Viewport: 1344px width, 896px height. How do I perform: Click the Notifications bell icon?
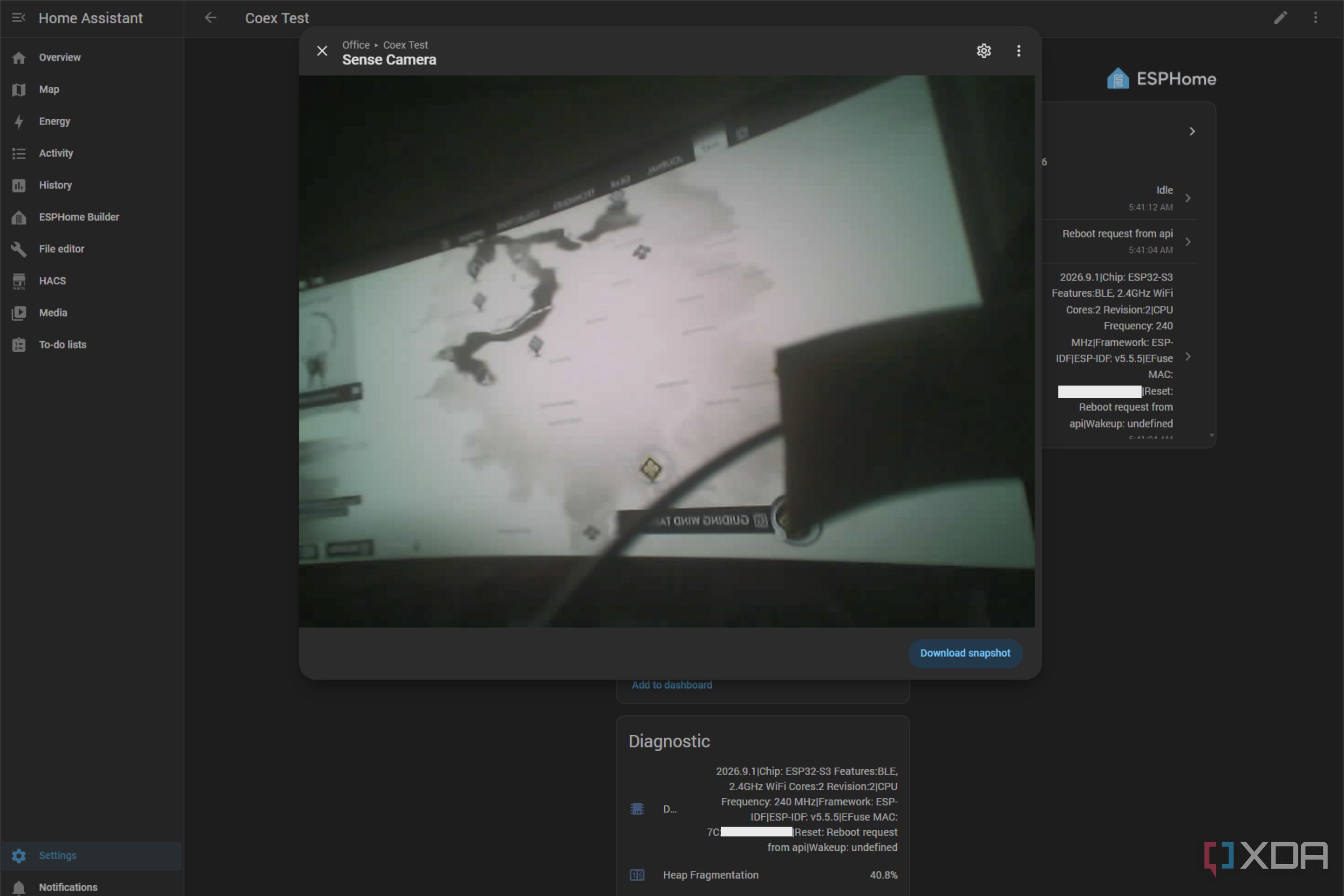(19, 887)
